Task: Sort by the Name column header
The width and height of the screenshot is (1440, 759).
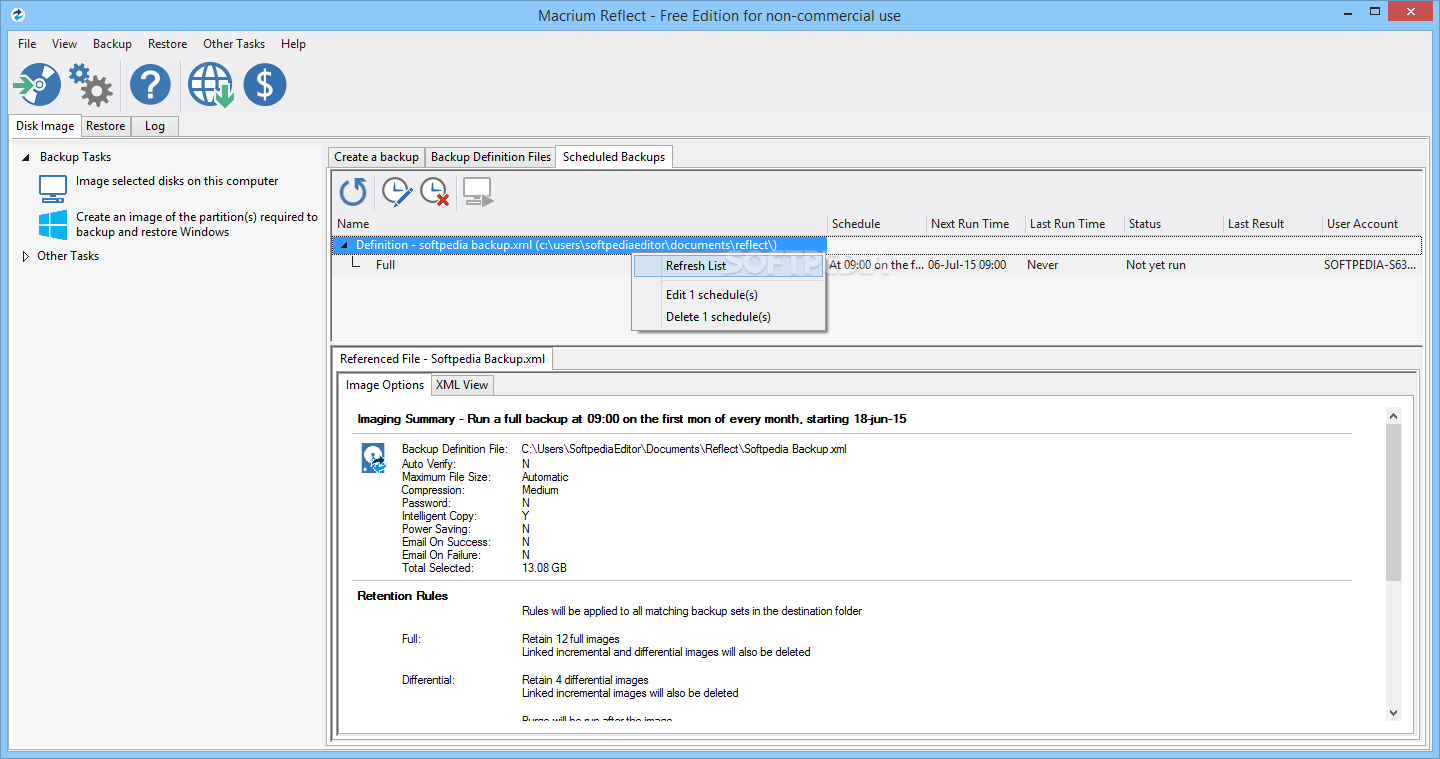Action: click(580, 224)
